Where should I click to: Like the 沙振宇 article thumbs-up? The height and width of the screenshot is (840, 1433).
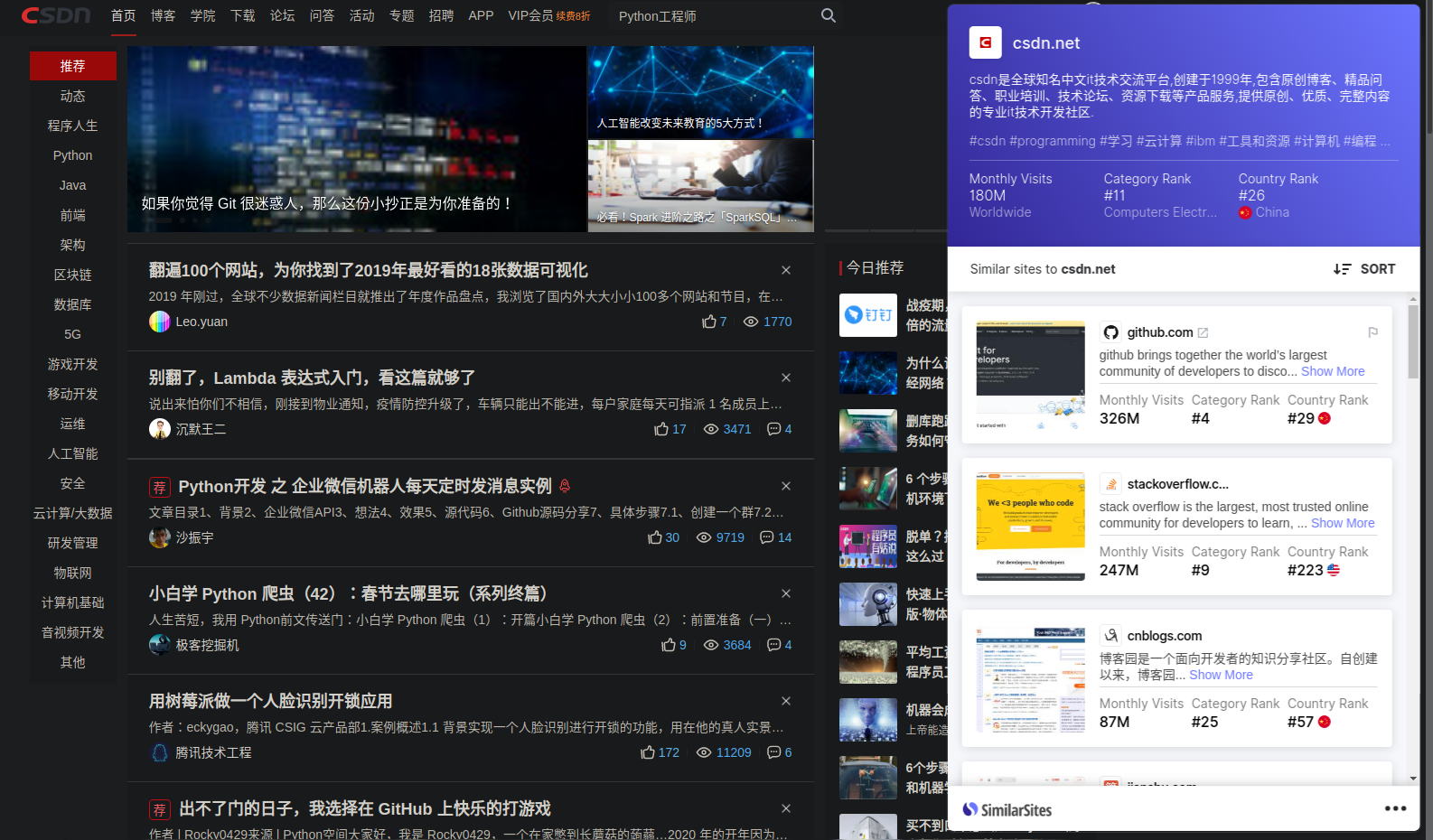[655, 537]
